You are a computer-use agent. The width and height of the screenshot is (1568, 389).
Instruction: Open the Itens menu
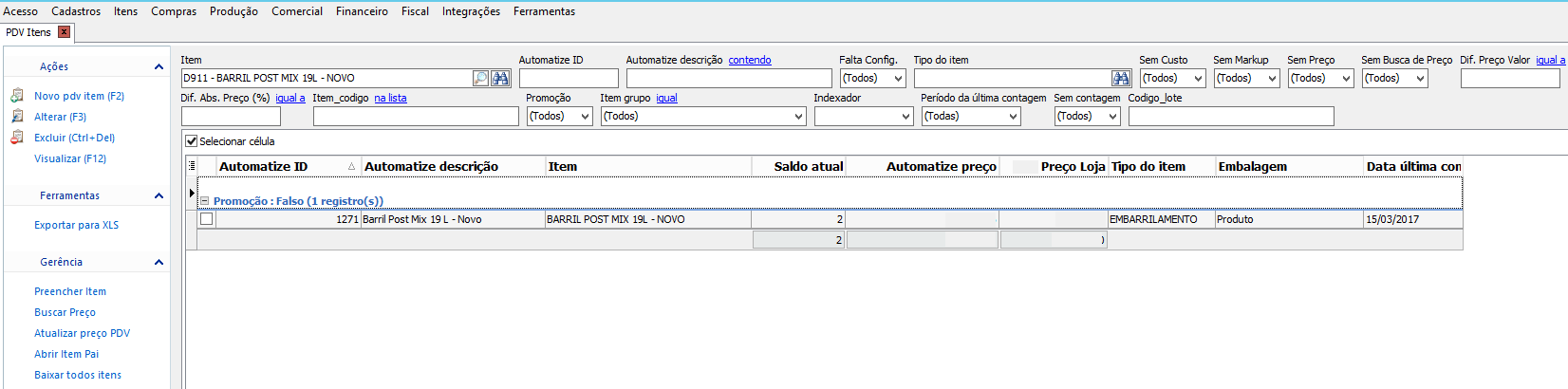click(125, 11)
